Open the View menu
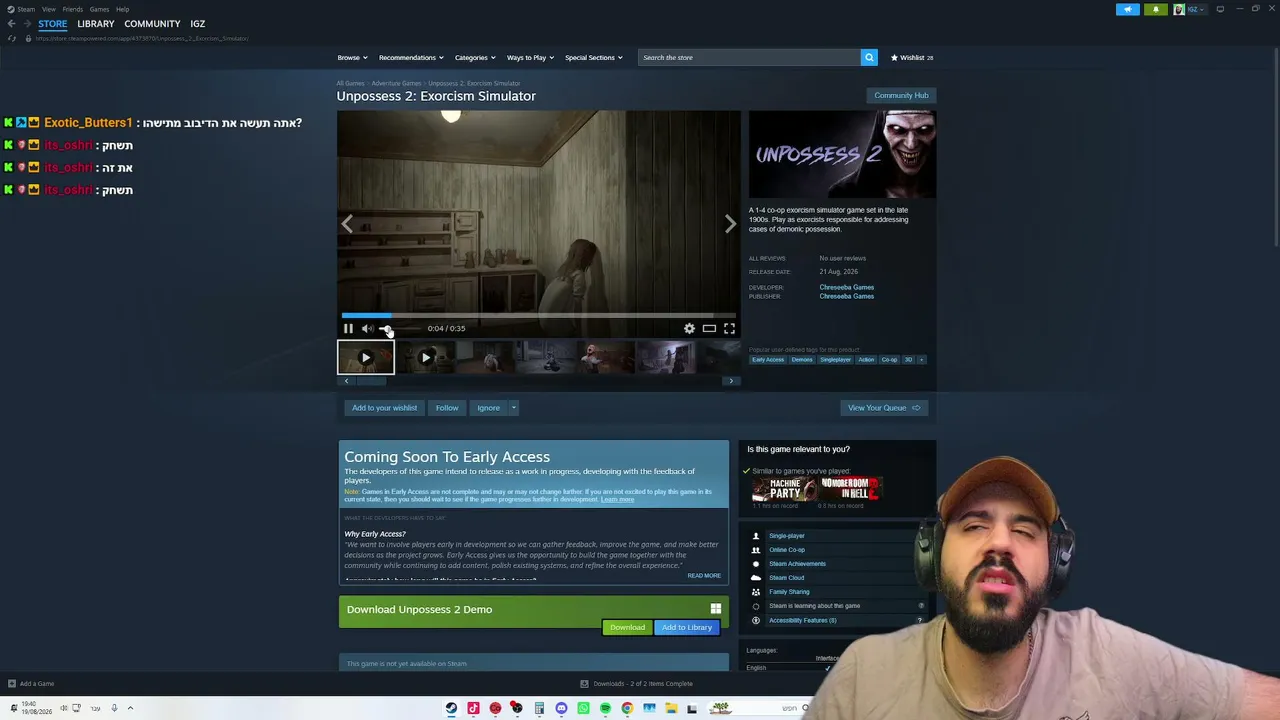The width and height of the screenshot is (1280, 720). (48, 9)
